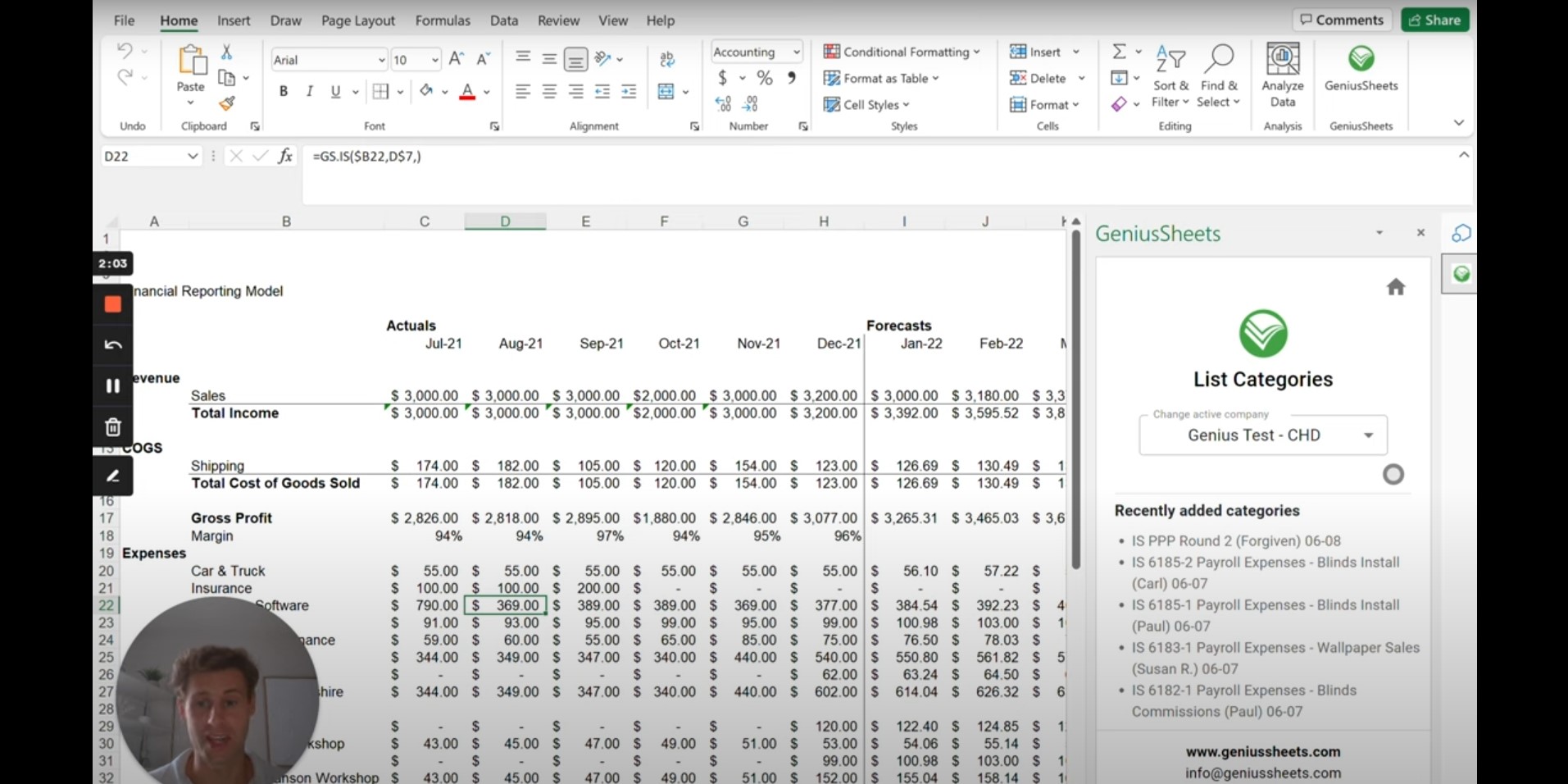The height and width of the screenshot is (784, 1568).
Task: Toggle Bold formatting
Action: pos(284,91)
